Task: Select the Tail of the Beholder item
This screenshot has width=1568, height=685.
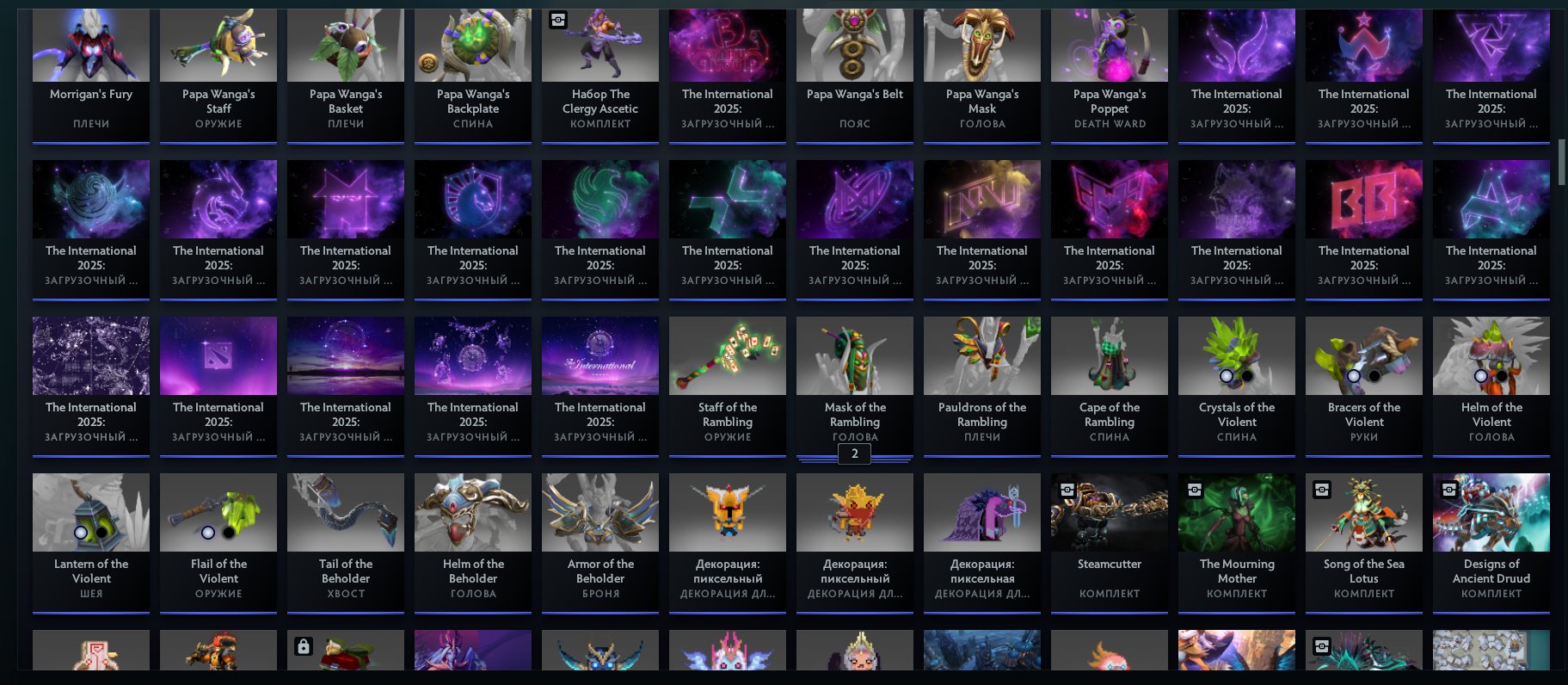Action: tap(346, 543)
